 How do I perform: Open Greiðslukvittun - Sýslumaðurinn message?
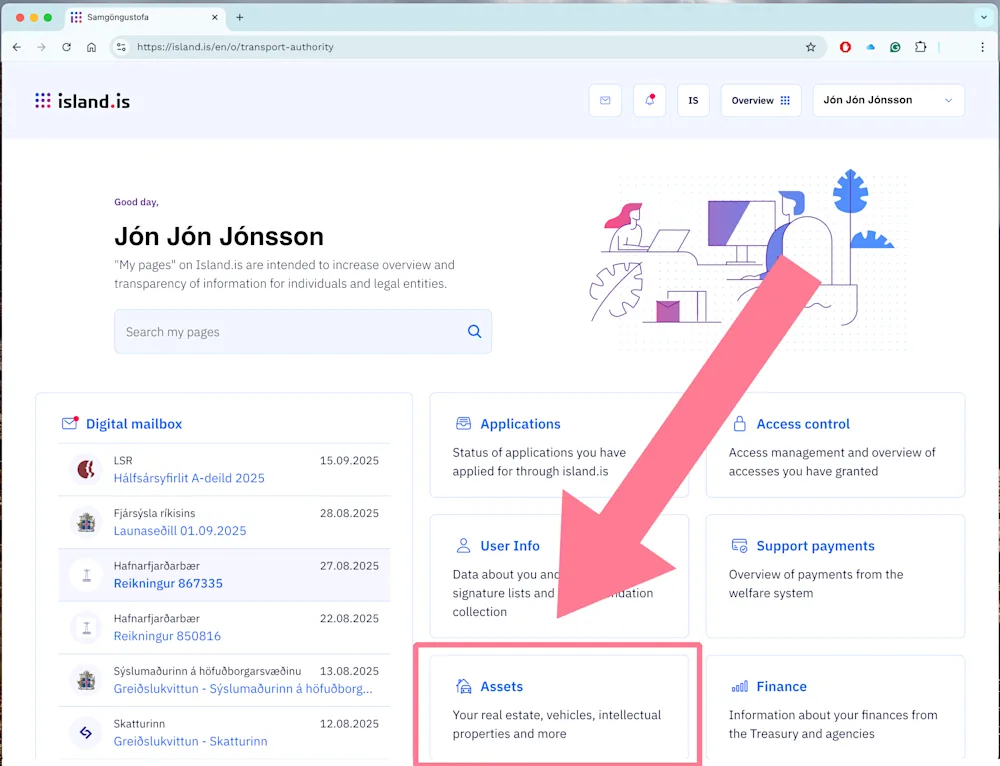(243, 689)
